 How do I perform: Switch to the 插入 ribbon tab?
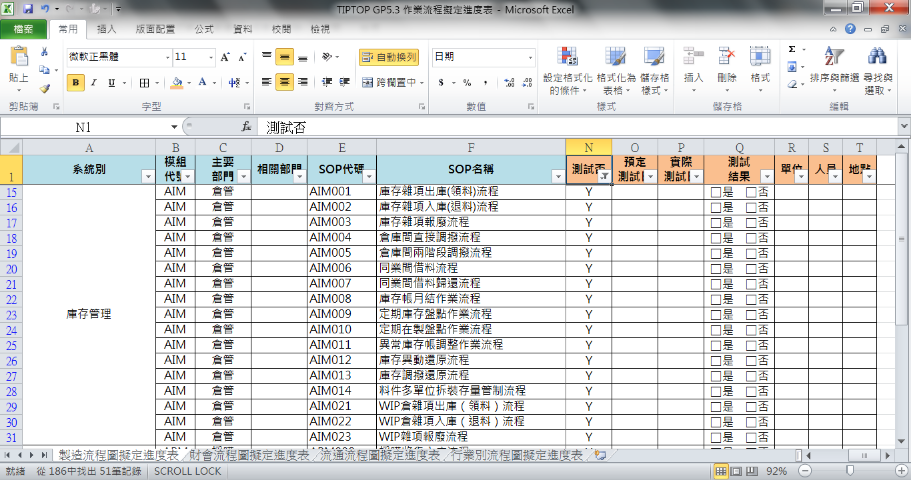pyautogui.click(x=106, y=30)
